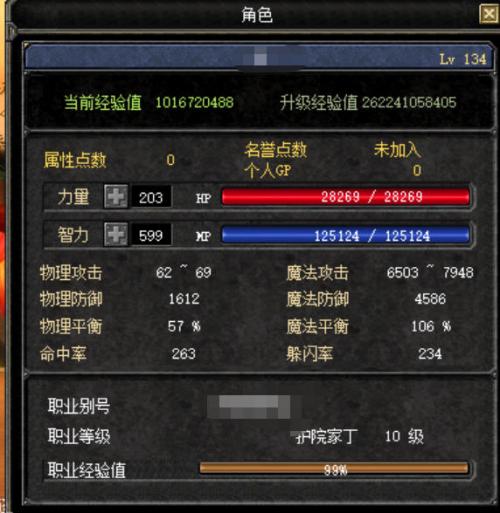The image size is (500, 513).
Task: Click the 升级经验值 value
Action: pyautogui.click(x=409, y=102)
